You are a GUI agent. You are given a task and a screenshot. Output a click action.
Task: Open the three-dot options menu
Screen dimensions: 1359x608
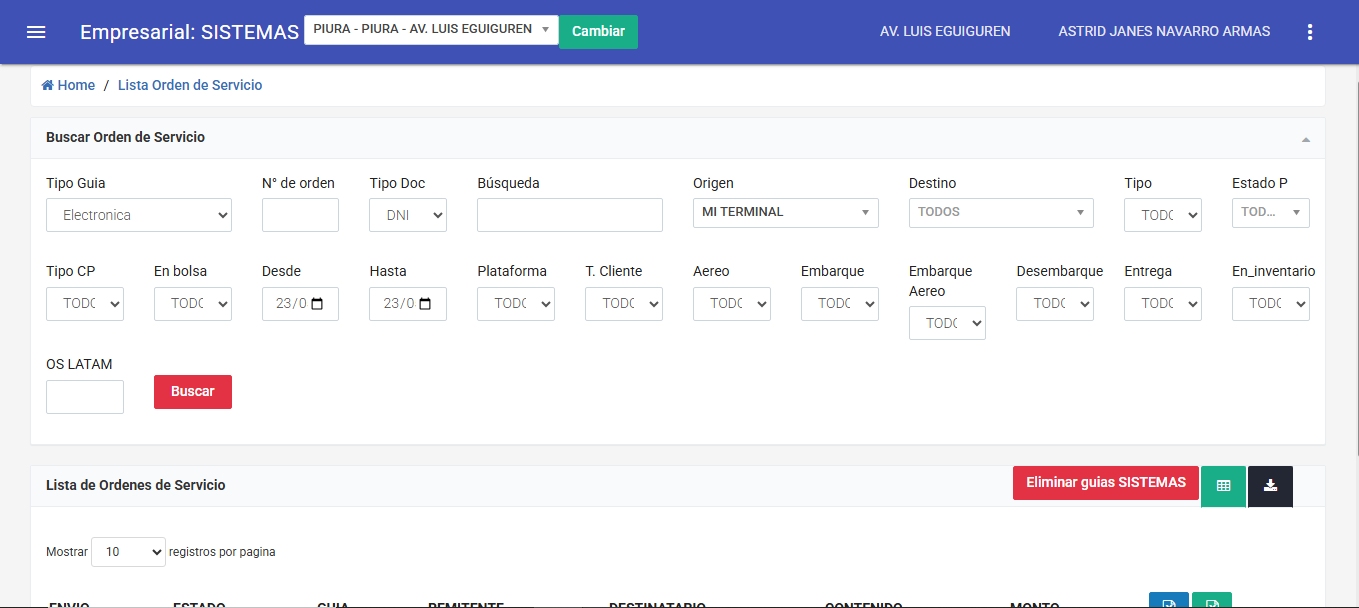click(1310, 32)
